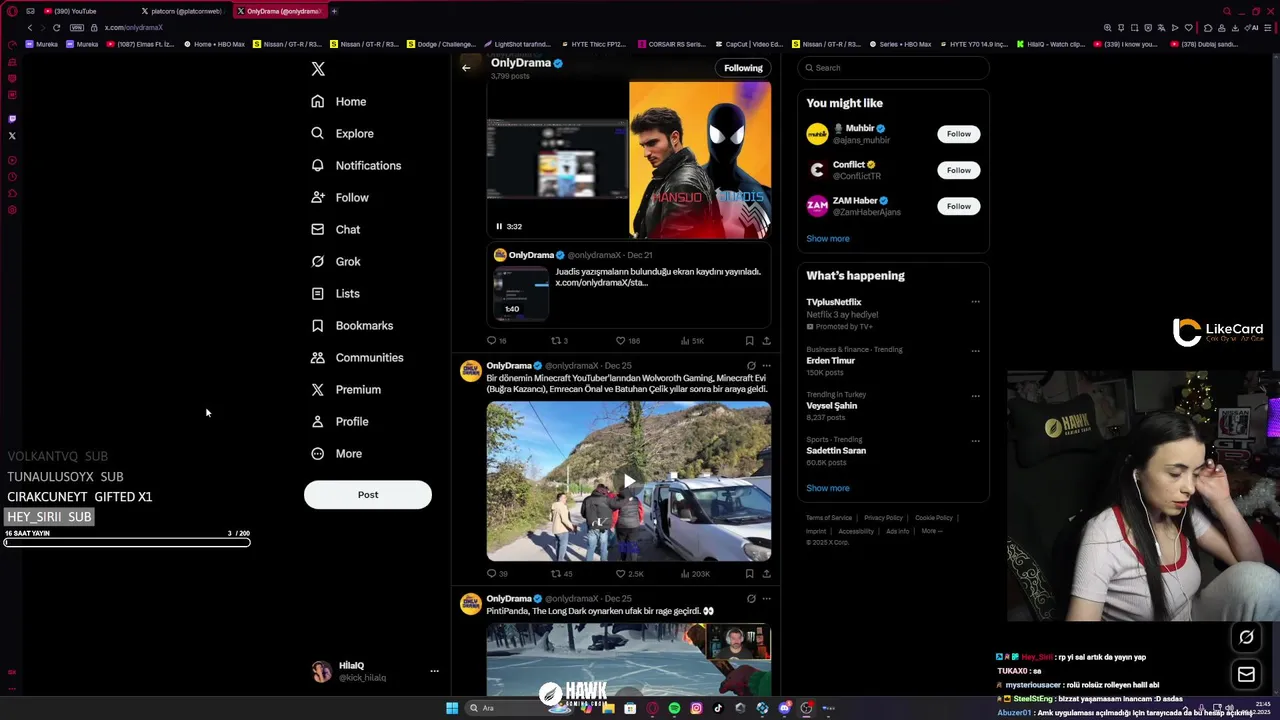The image size is (1280, 720).
Task: Open HilalQ account menu dots
Action: [x=434, y=671]
